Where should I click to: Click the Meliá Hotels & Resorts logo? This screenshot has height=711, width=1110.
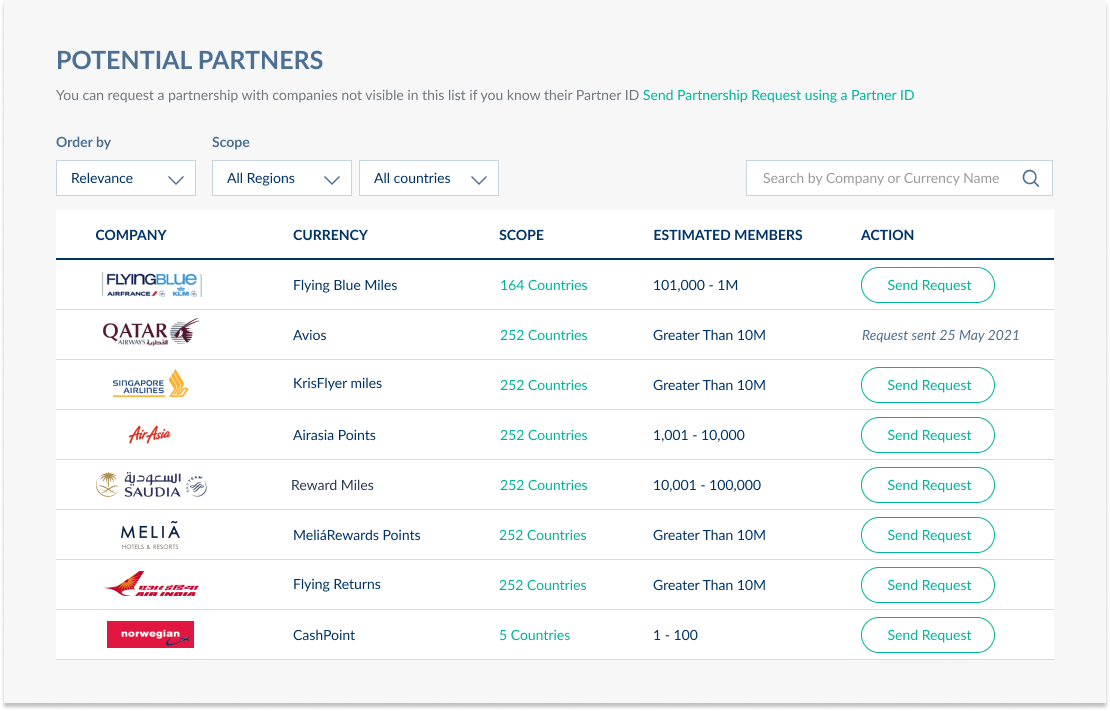click(150, 534)
